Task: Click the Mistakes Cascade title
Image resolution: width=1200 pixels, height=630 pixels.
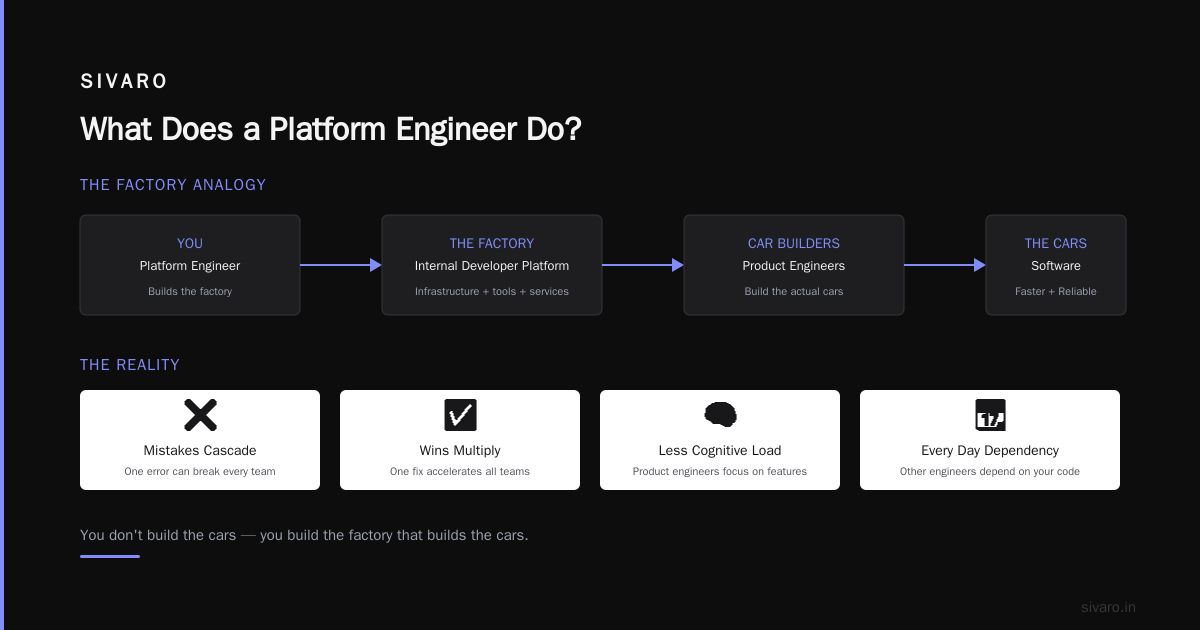Action: 200,451
